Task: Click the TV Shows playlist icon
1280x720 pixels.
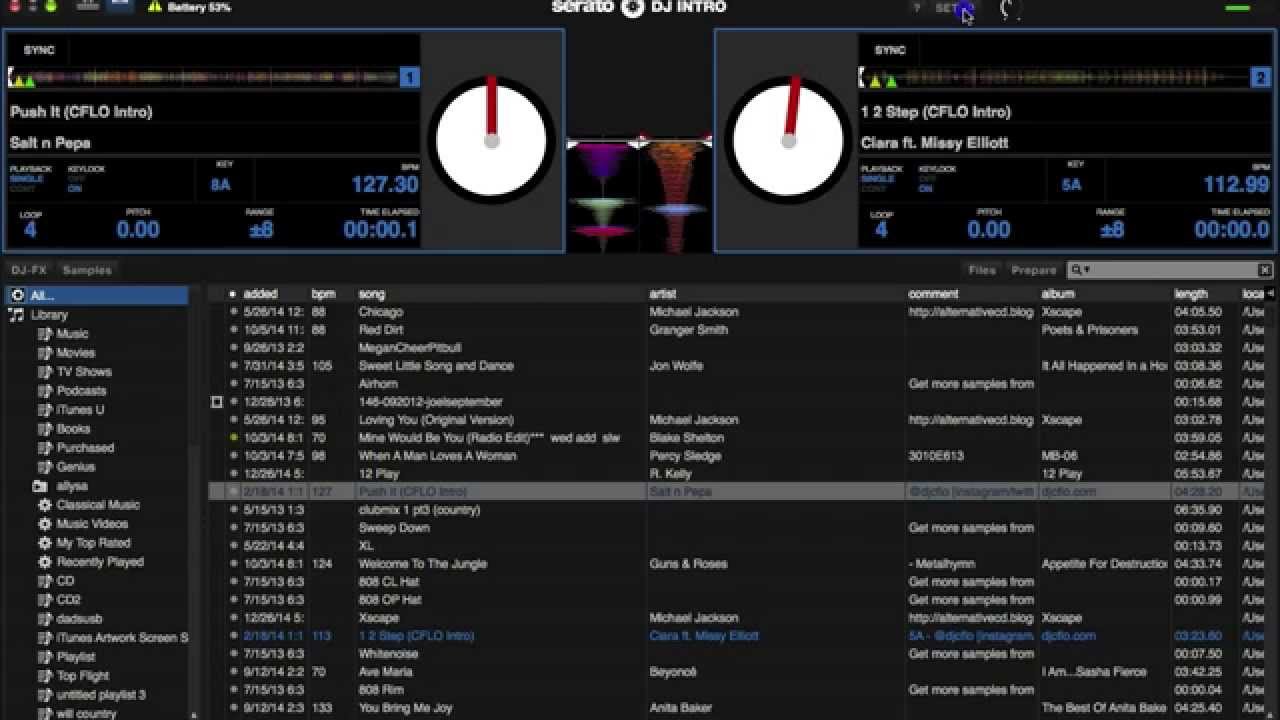Action: (x=44, y=372)
